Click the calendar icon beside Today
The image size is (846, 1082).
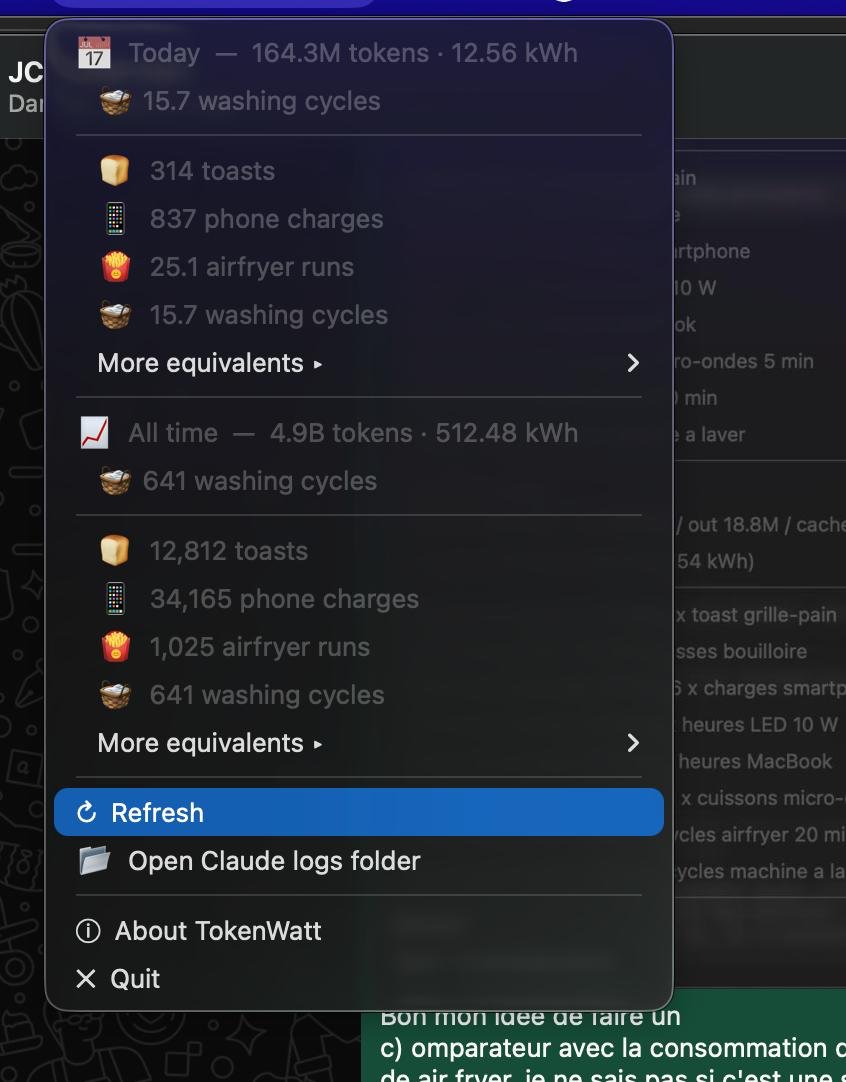click(x=94, y=53)
